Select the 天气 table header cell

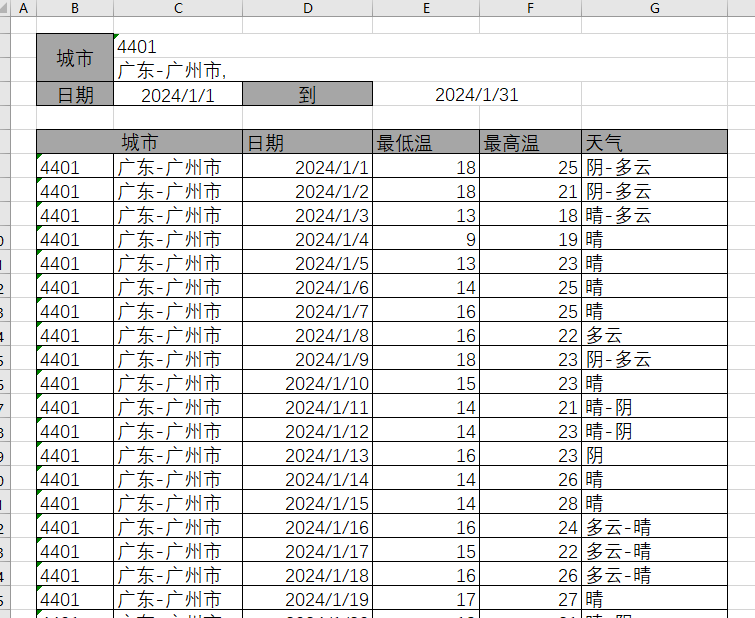(x=654, y=142)
